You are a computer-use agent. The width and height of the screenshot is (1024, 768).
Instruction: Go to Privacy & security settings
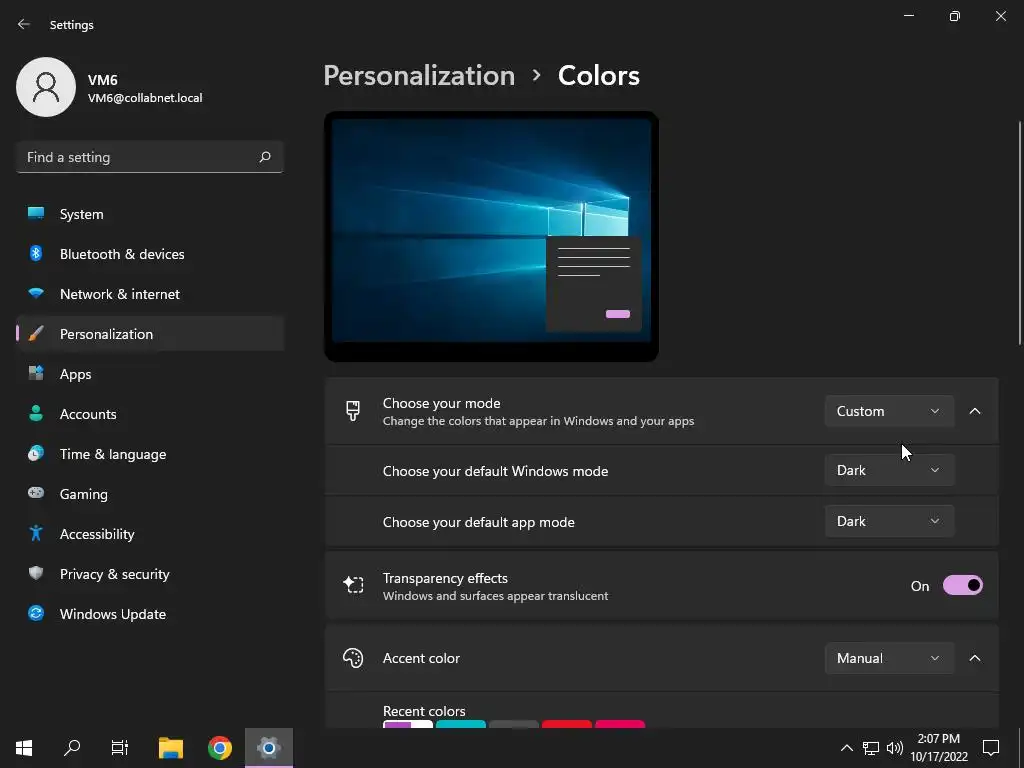coord(150,573)
